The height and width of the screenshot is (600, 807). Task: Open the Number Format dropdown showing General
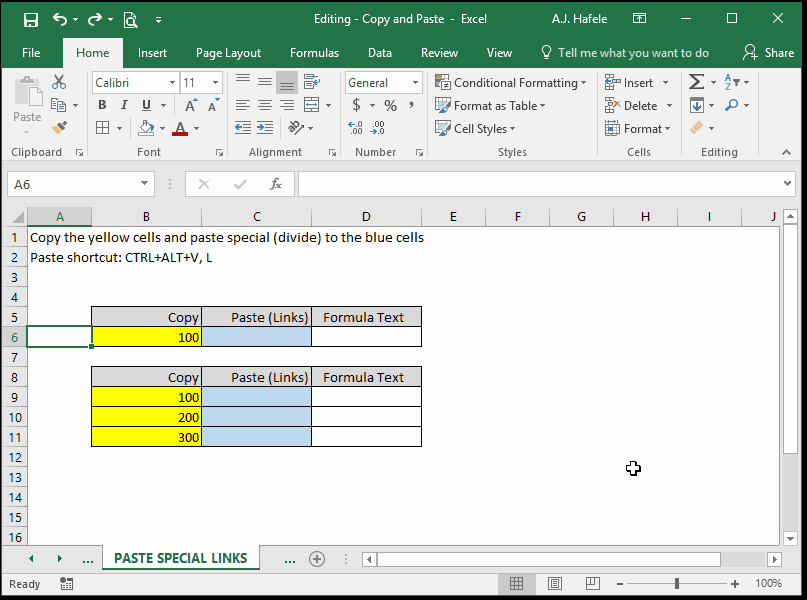point(415,83)
